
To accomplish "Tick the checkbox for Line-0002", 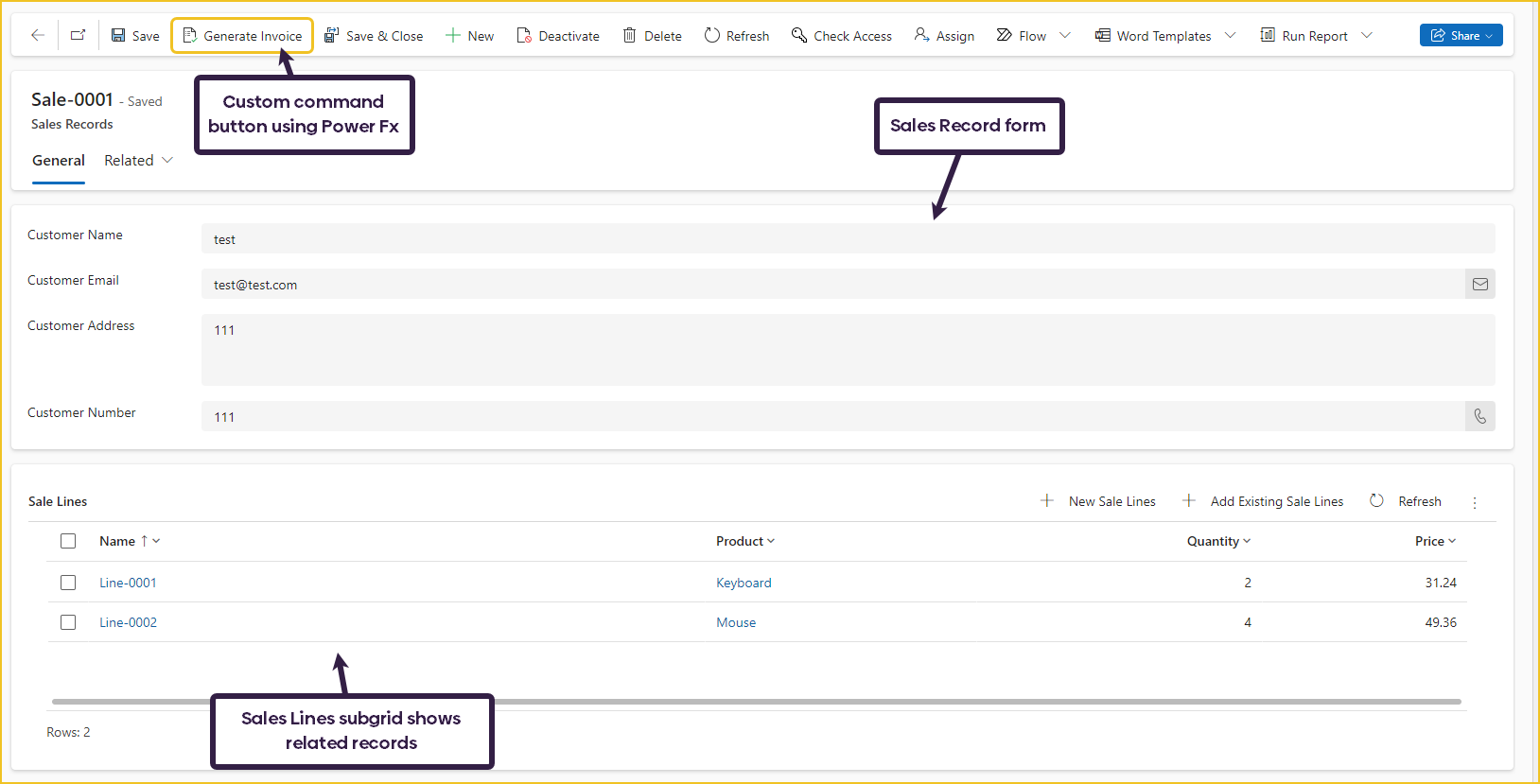I will click(x=68, y=622).
